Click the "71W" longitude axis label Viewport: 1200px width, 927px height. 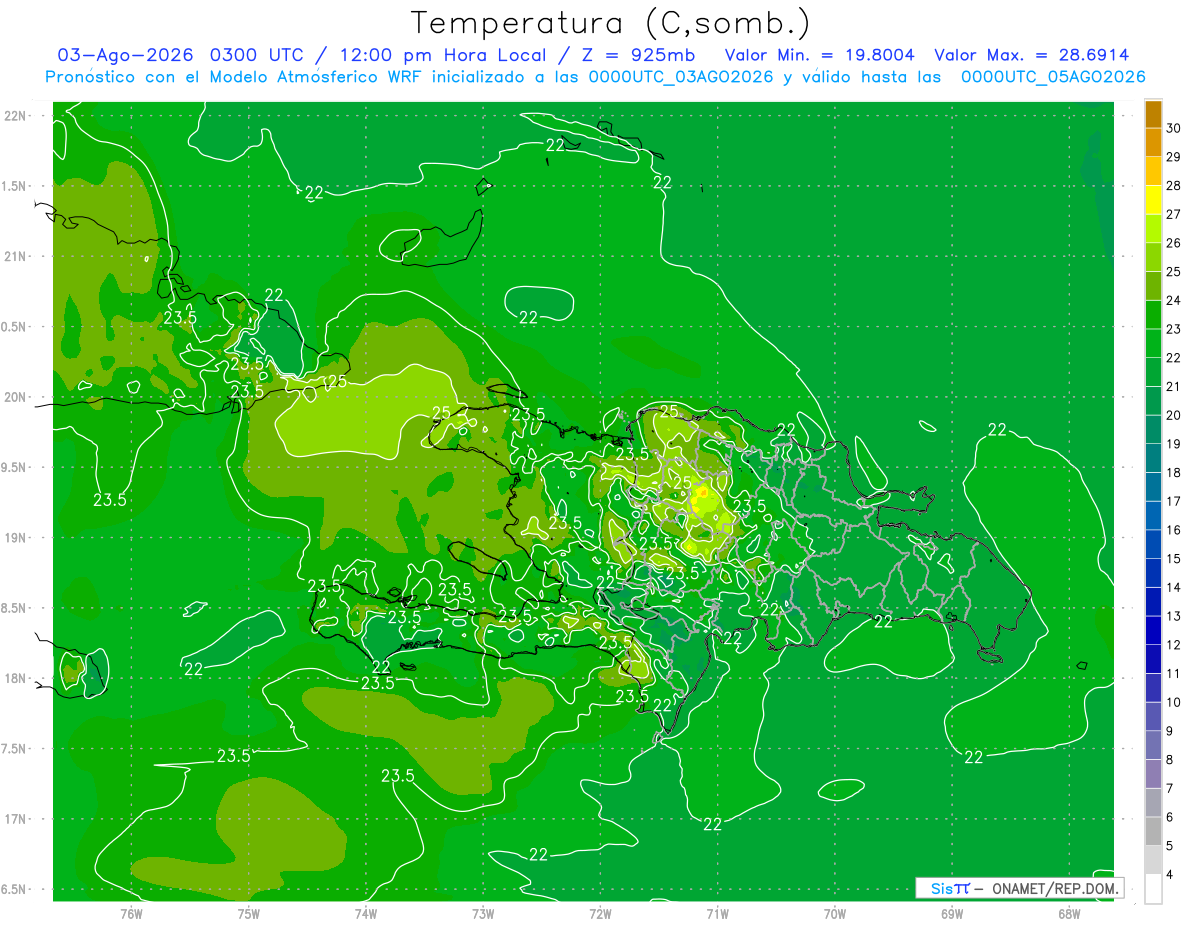pyautogui.click(x=717, y=914)
